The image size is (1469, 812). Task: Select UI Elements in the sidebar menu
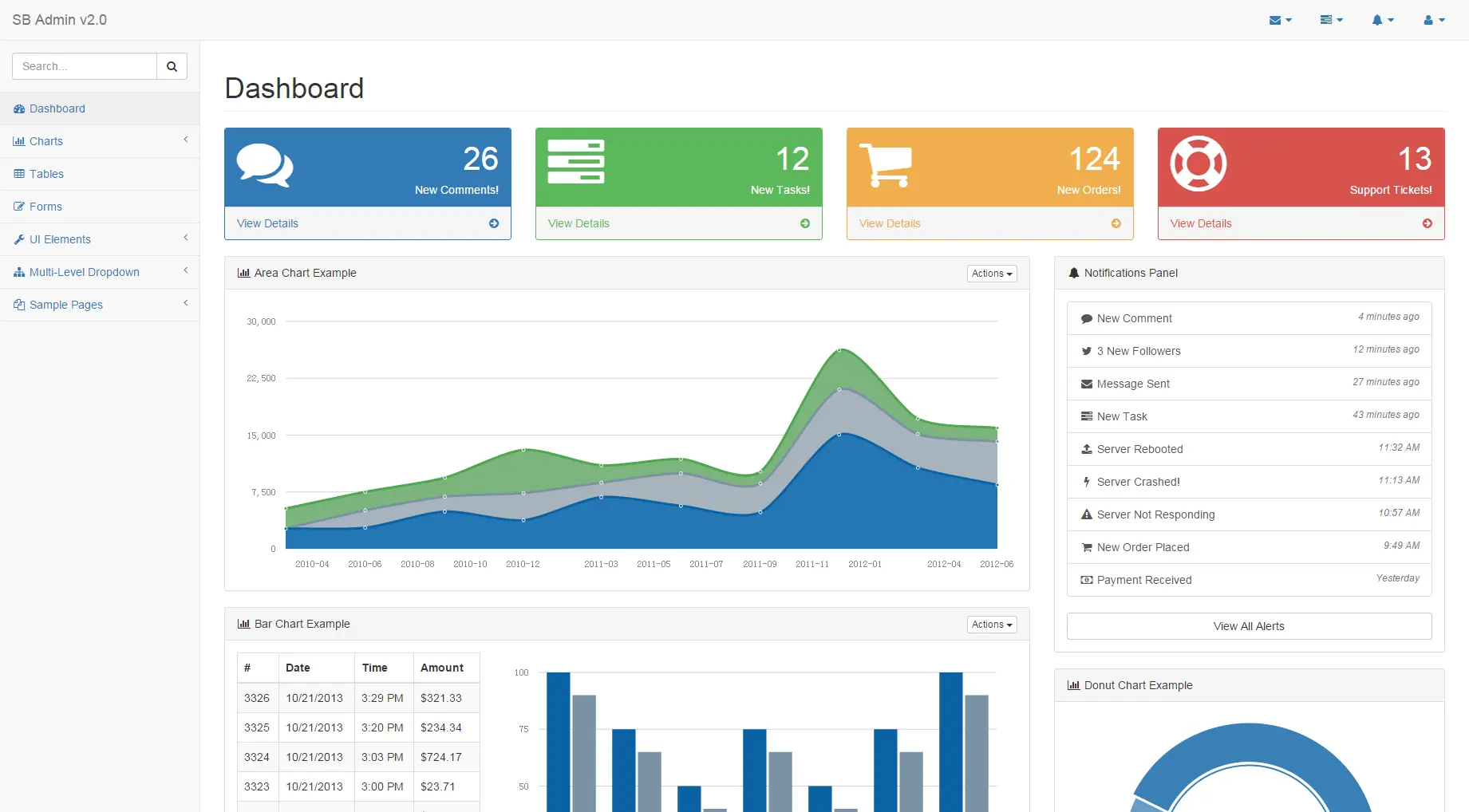tap(100, 239)
